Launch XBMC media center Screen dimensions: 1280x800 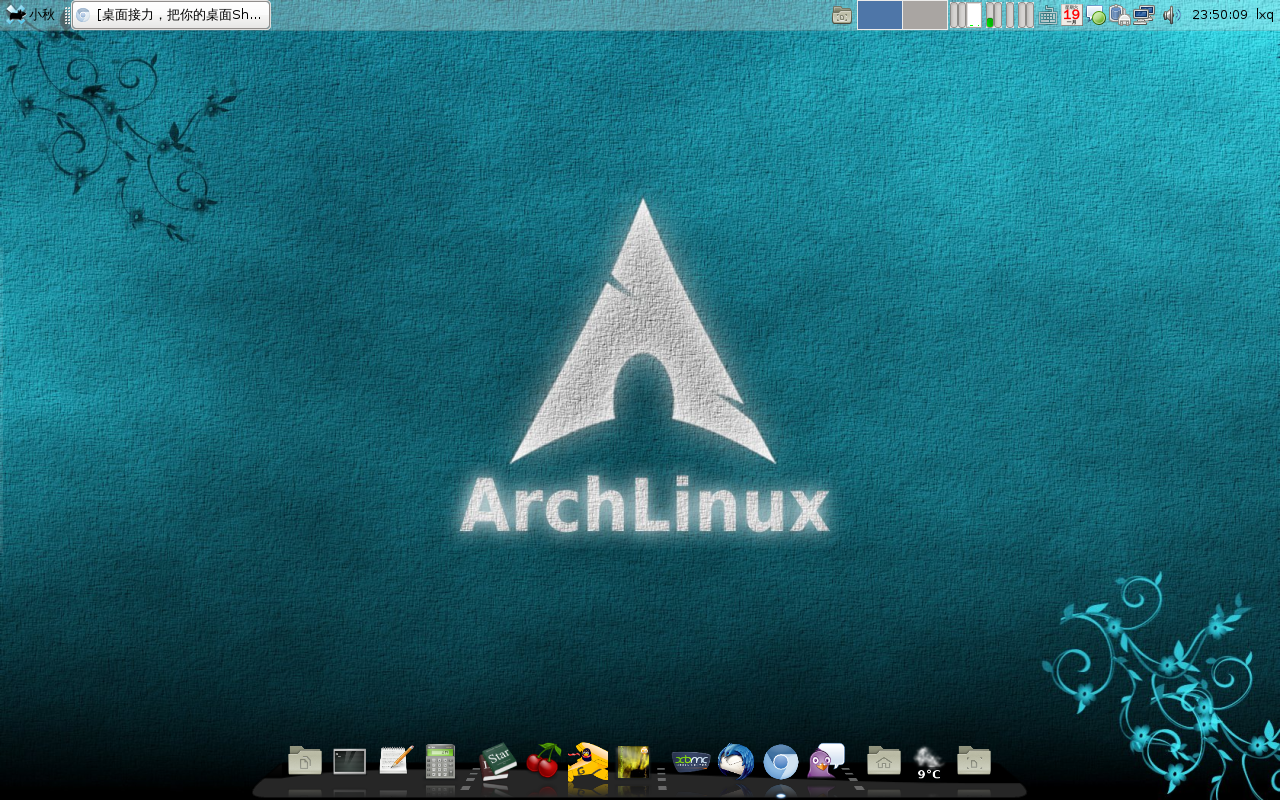point(691,761)
